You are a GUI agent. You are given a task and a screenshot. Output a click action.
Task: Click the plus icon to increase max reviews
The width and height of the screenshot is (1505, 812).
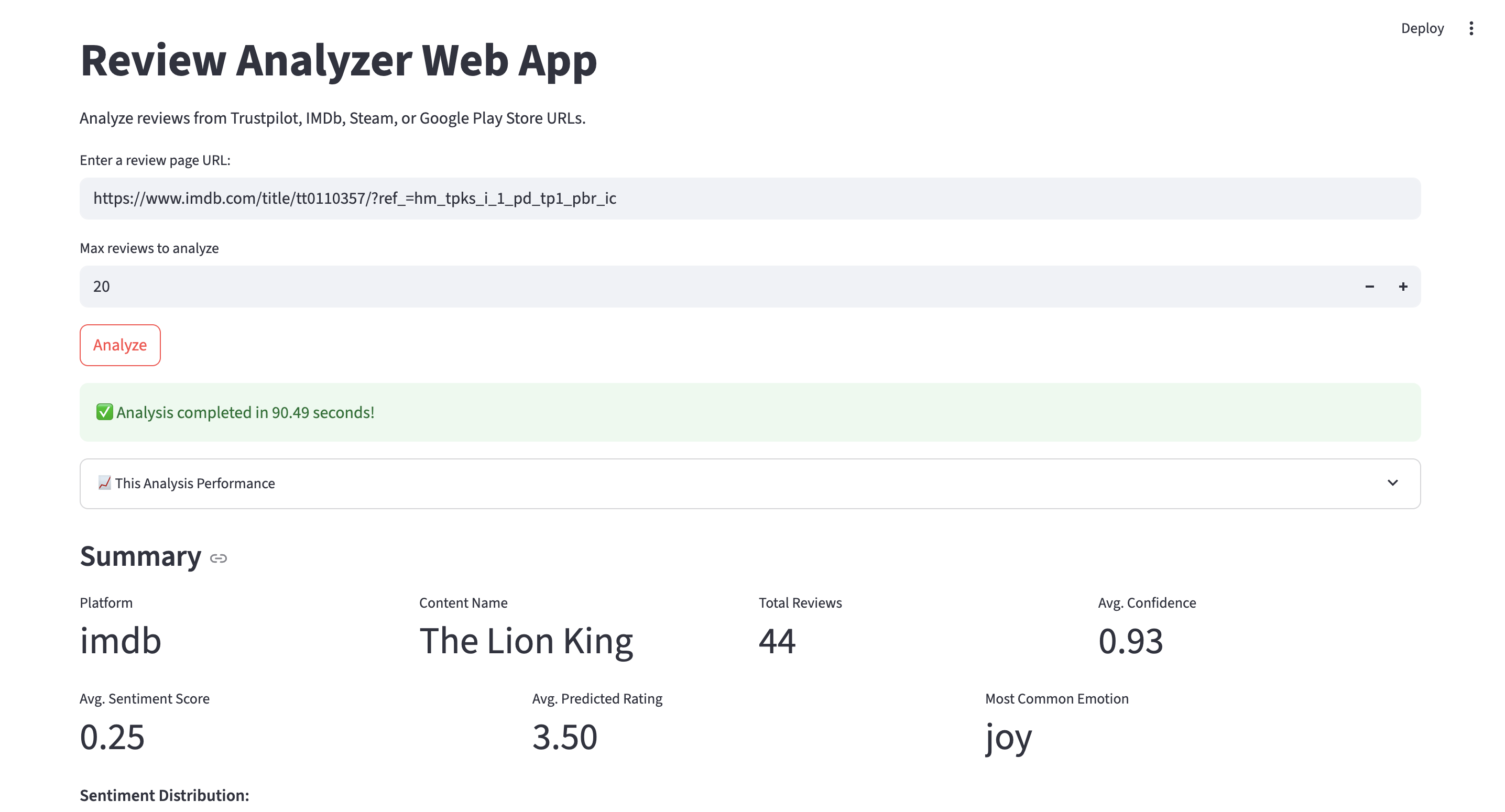tap(1403, 286)
